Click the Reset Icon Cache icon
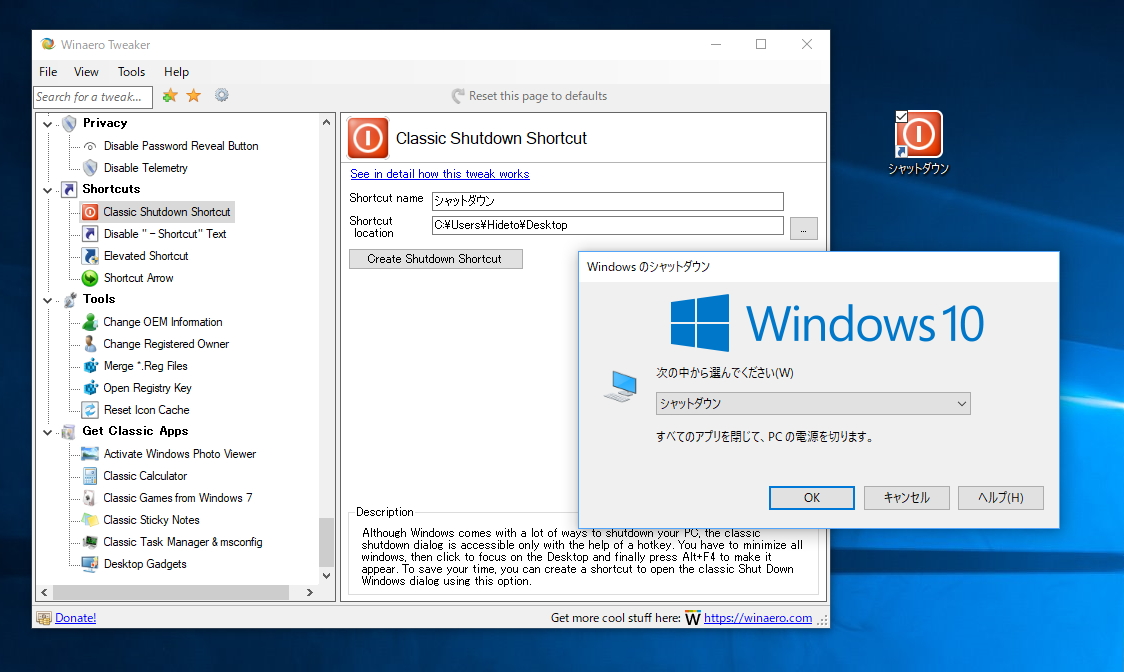Viewport: 1124px width, 672px height. tap(90, 410)
